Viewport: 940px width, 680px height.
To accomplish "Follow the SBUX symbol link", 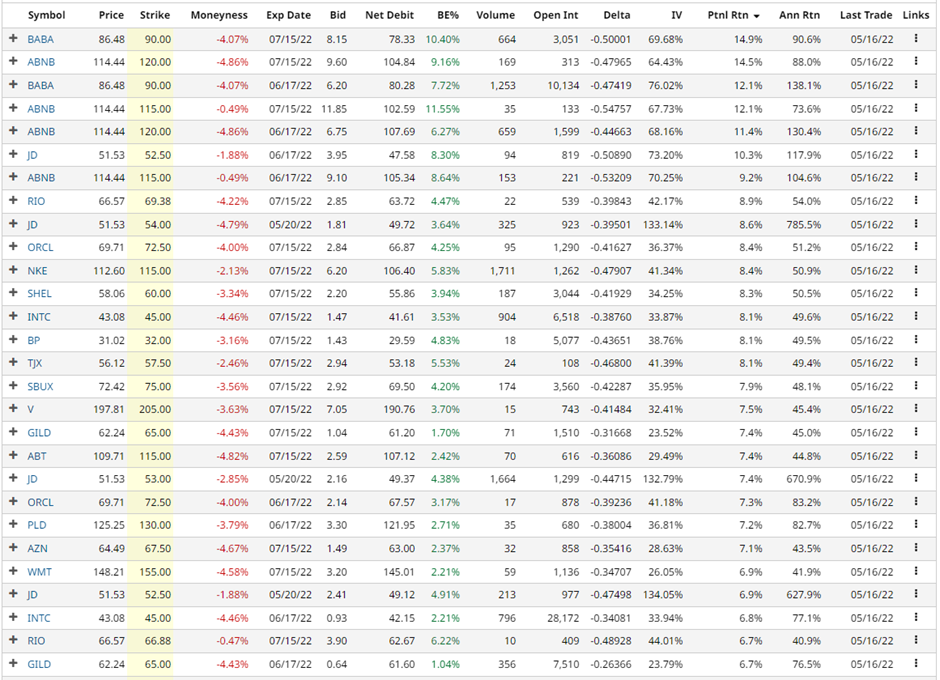I will coord(40,387).
